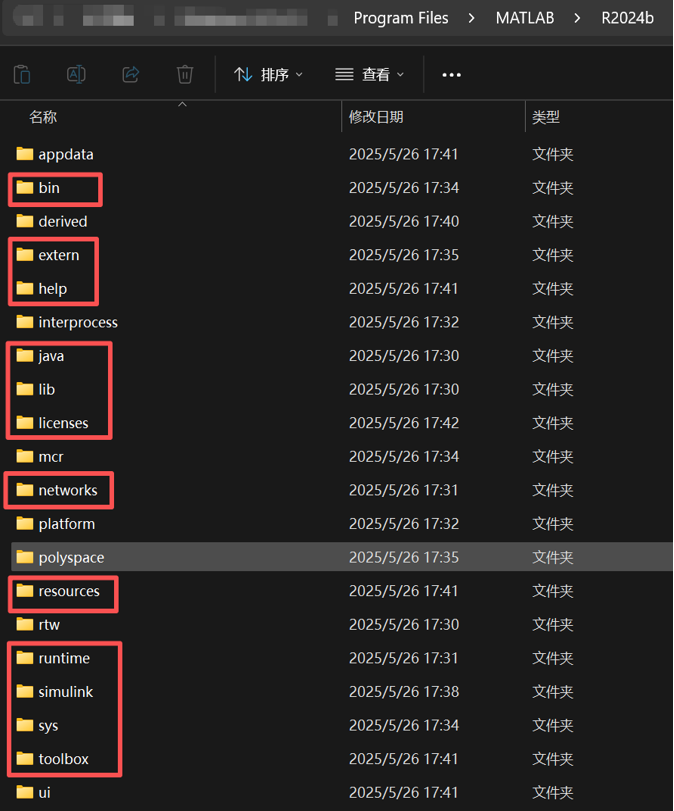
Task: Click the date 2025/5/26 17:40 for derived
Action: coord(403,221)
